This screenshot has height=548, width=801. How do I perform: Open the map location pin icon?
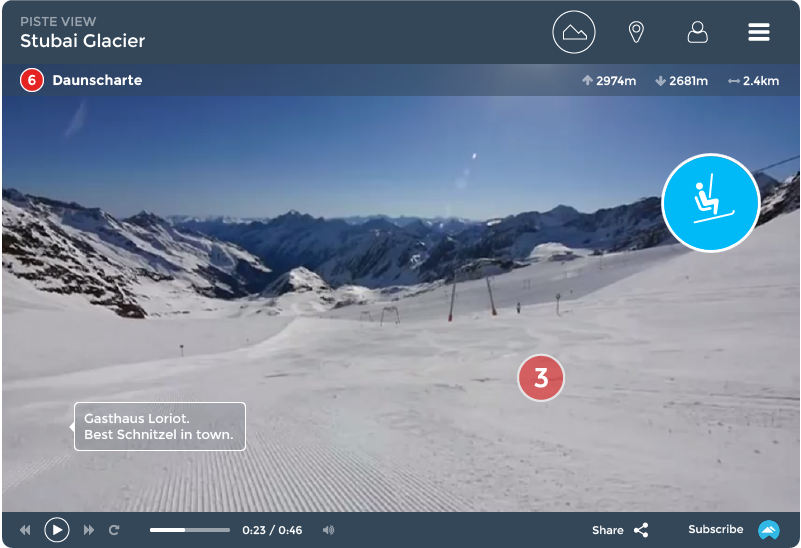635,32
